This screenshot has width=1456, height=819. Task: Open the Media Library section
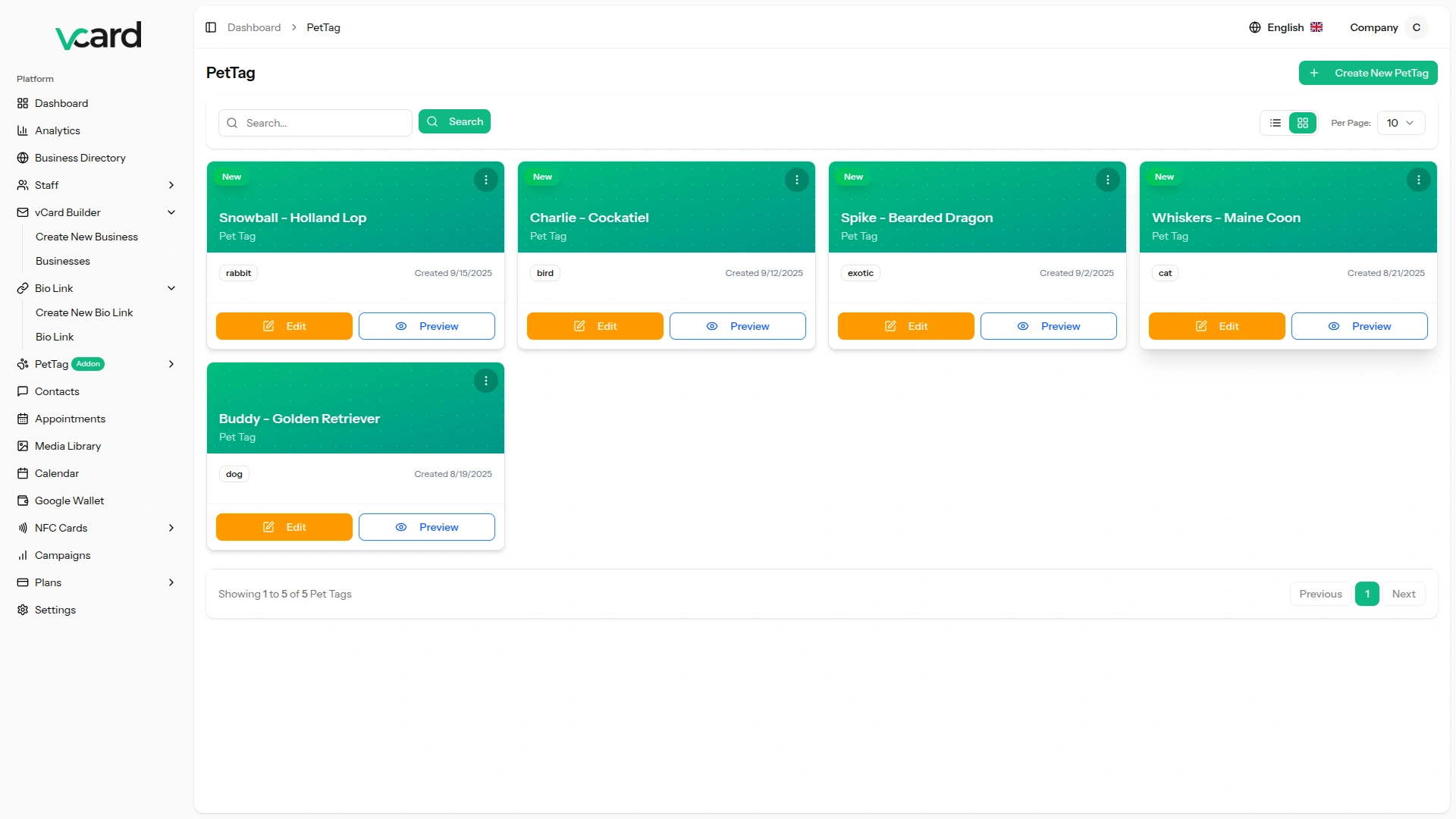[x=67, y=446]
